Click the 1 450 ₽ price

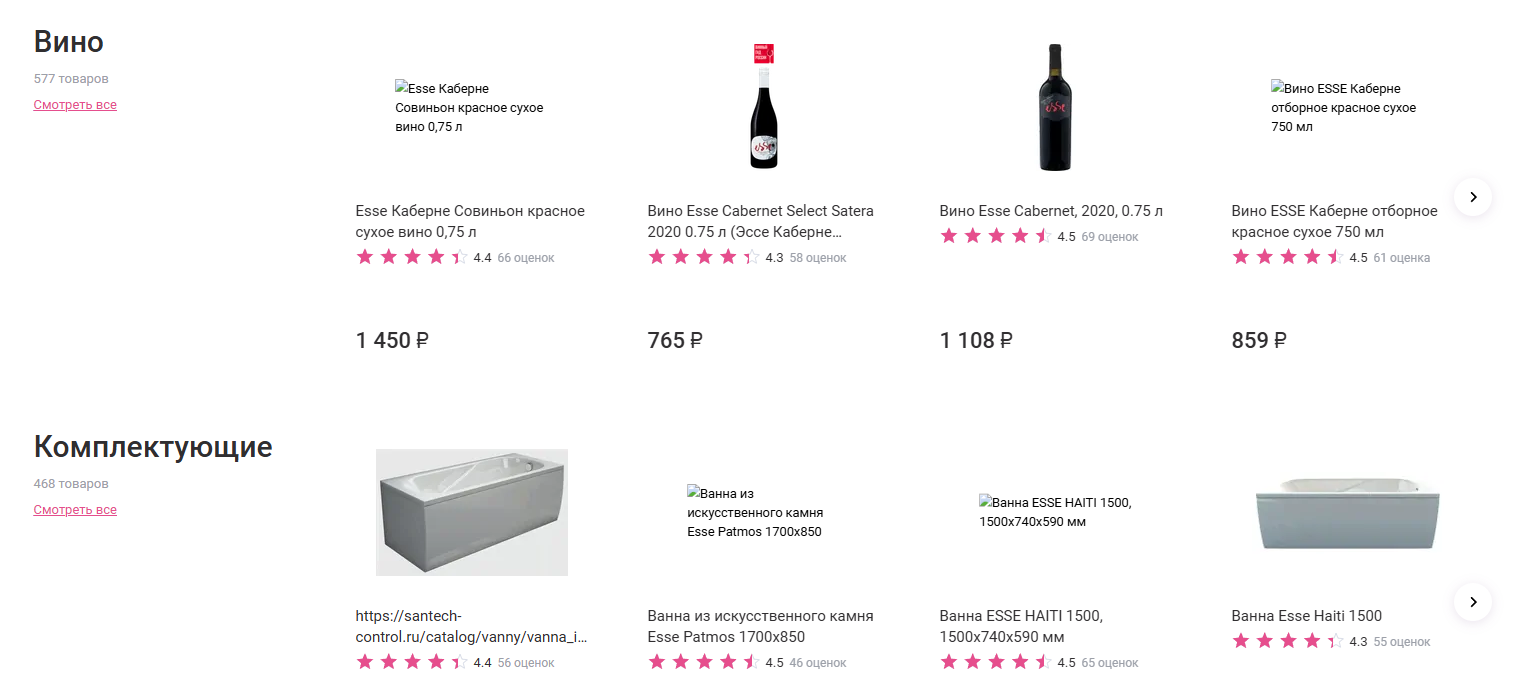click(392, 341)
